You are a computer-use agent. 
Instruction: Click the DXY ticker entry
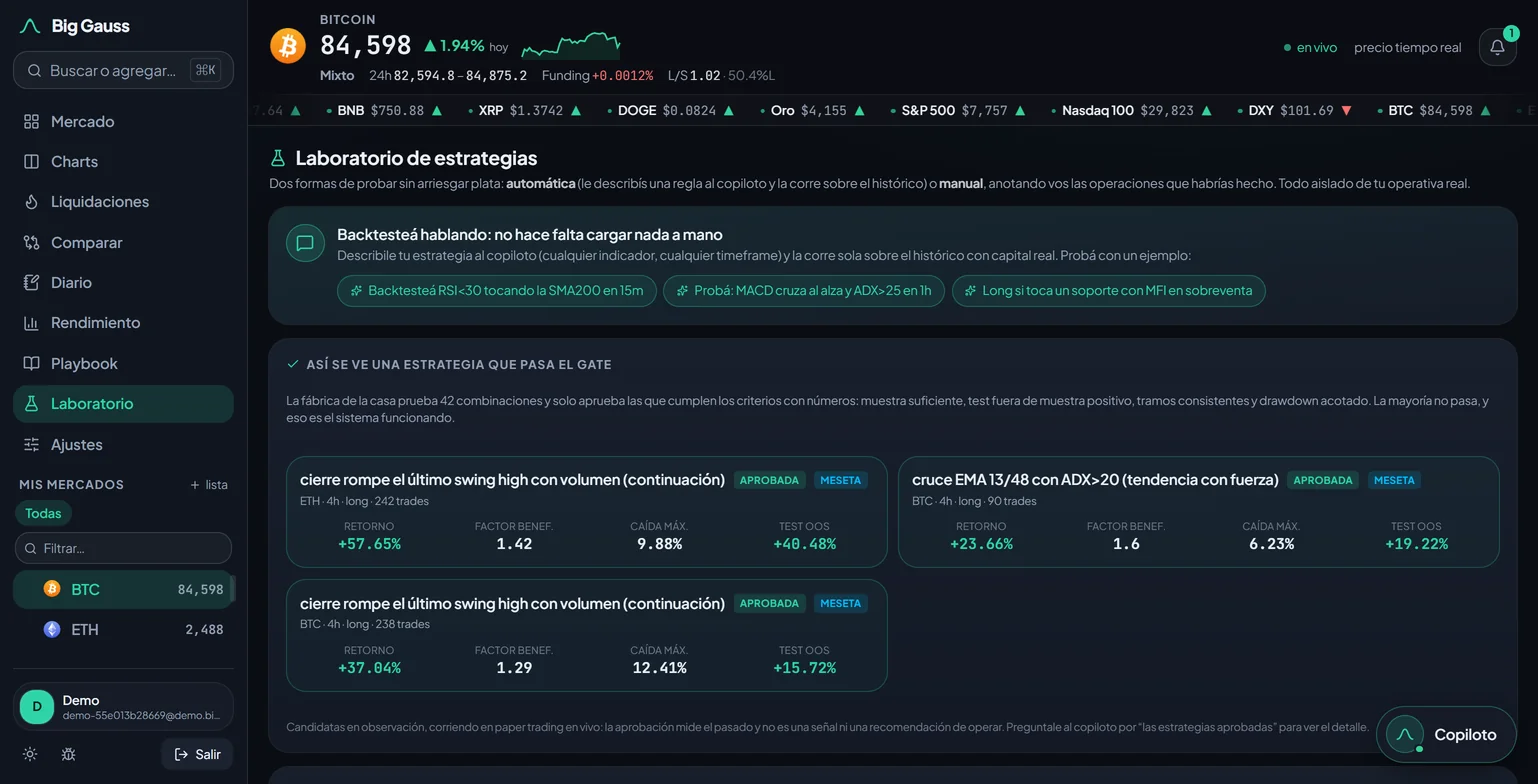(1294, 111)
